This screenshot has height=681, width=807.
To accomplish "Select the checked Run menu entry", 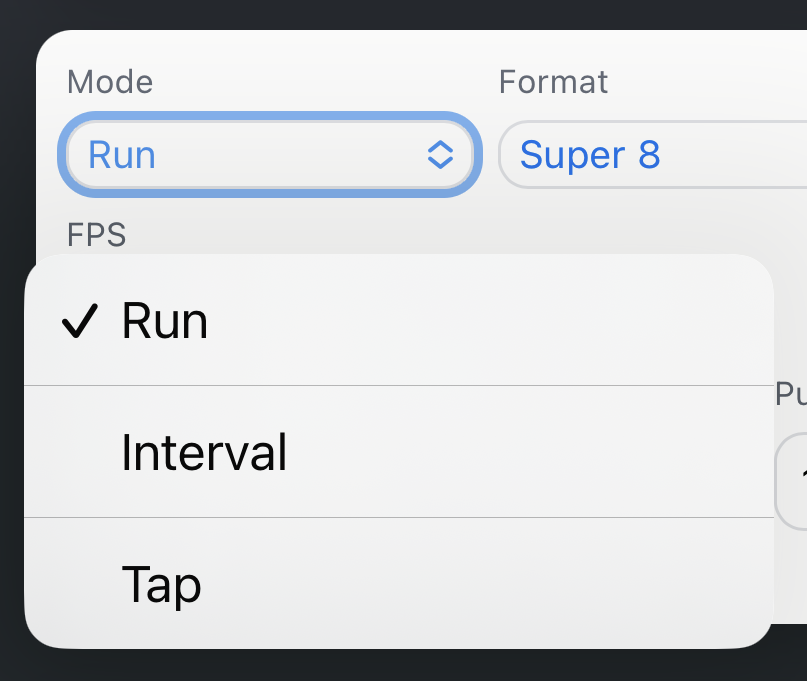I will 398,321.
